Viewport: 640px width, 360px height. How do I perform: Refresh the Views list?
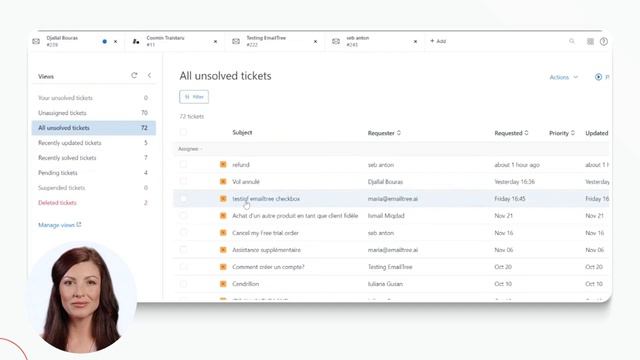(134, 76)
